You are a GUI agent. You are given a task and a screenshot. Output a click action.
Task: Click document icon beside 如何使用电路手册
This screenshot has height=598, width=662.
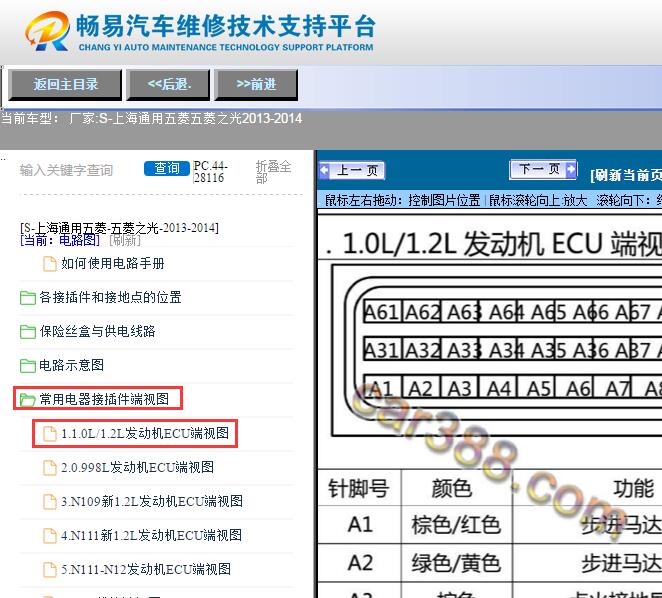coord(50,264)
